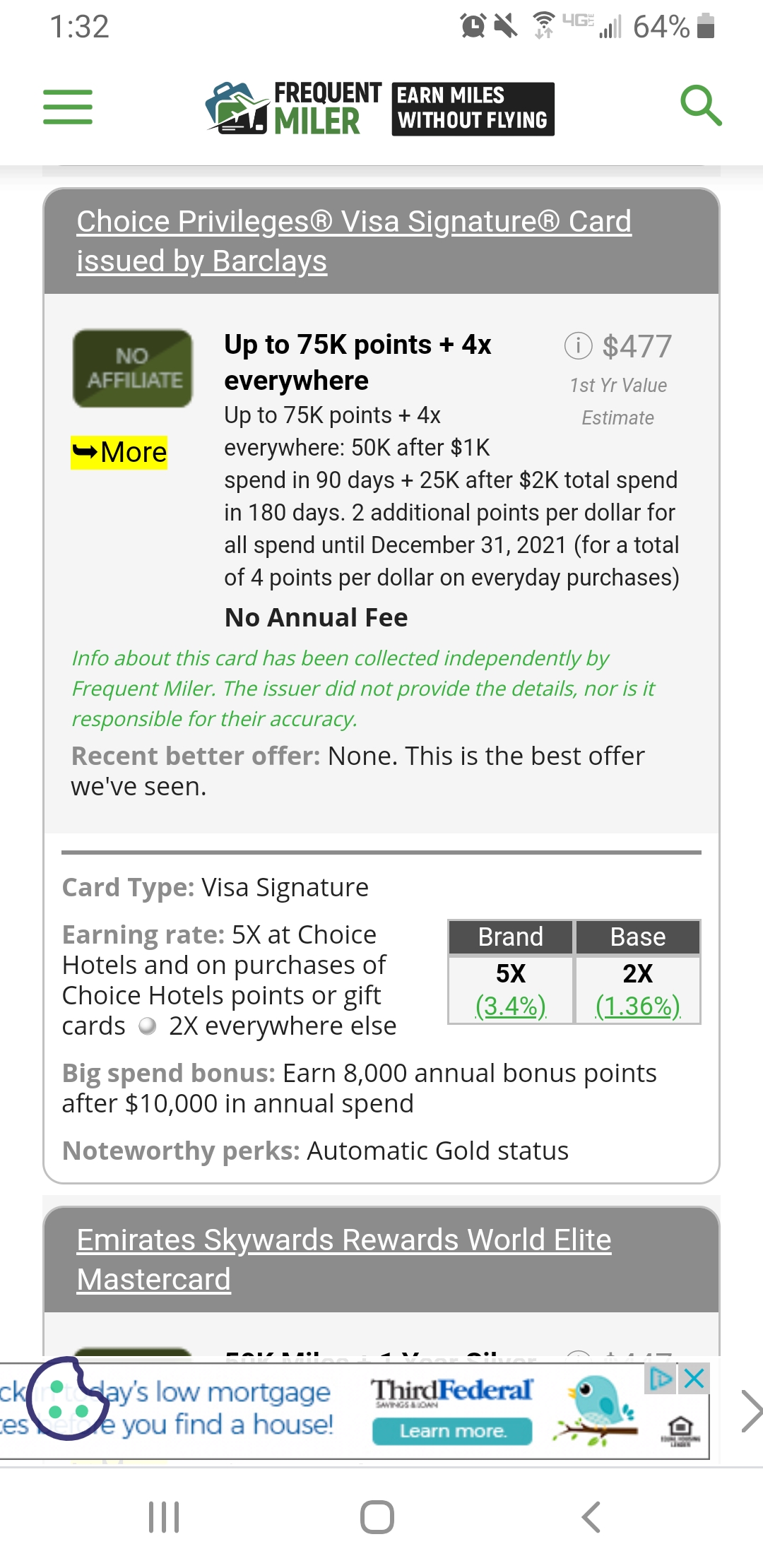Tap the AdChoices triangle icon

click(x=661, y=1378)
